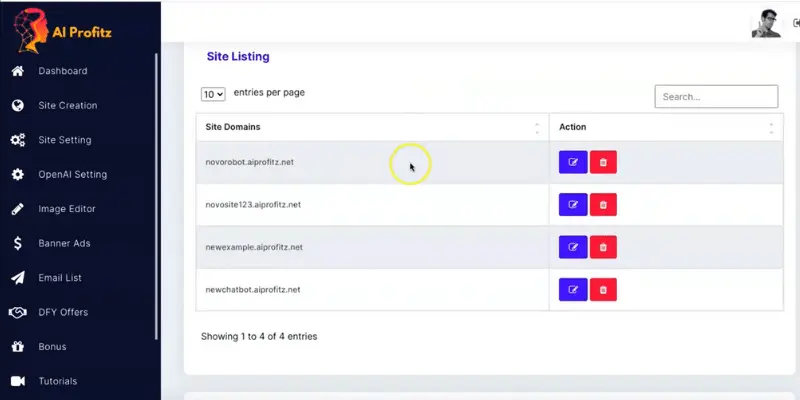Image resolution: width=800 pixels, height=400 pixels.
Task: Click the AI Profitz logo
Action: tap(62, 31)
